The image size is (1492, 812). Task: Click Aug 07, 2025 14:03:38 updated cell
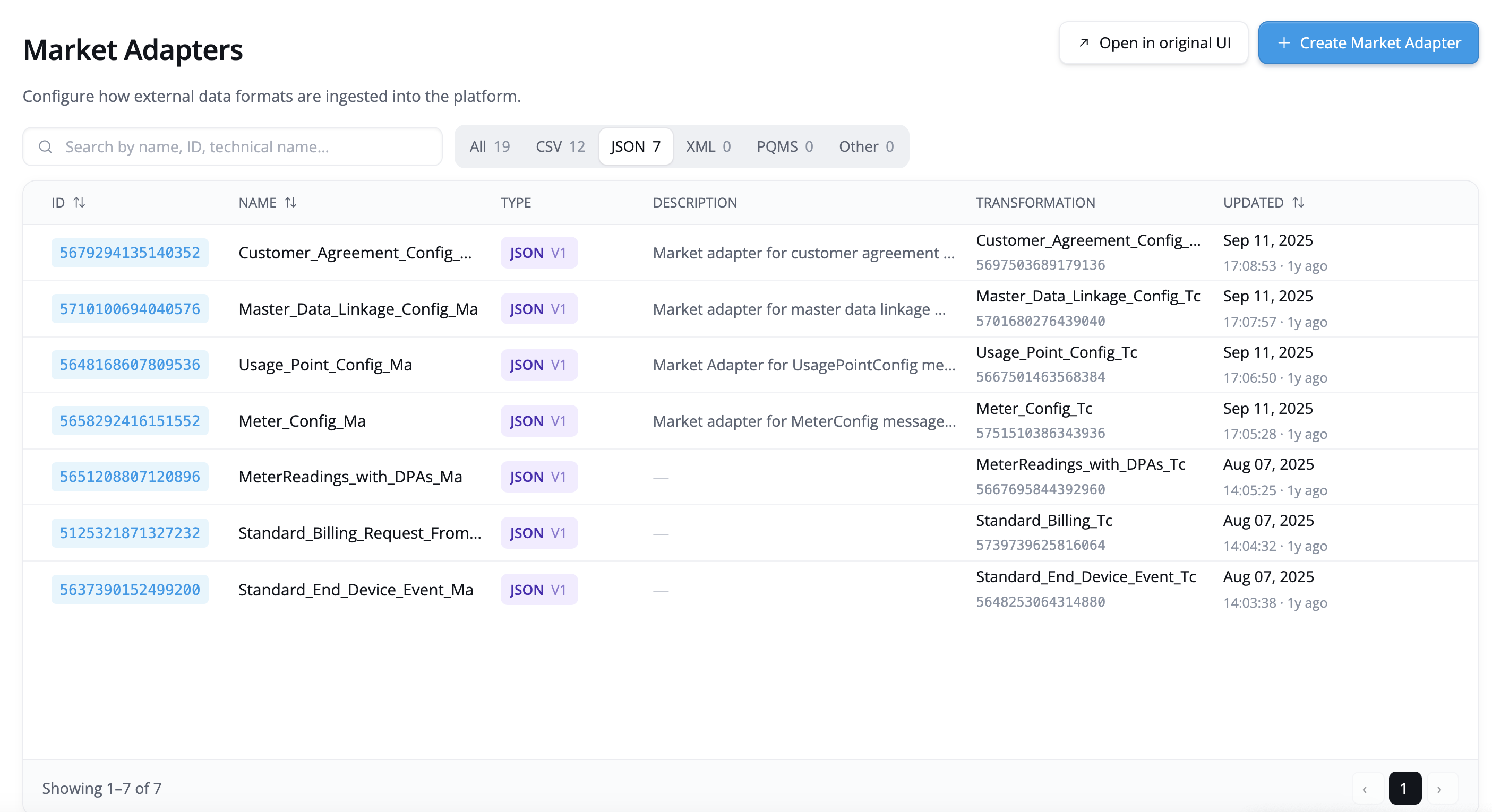click(1275, 590)
